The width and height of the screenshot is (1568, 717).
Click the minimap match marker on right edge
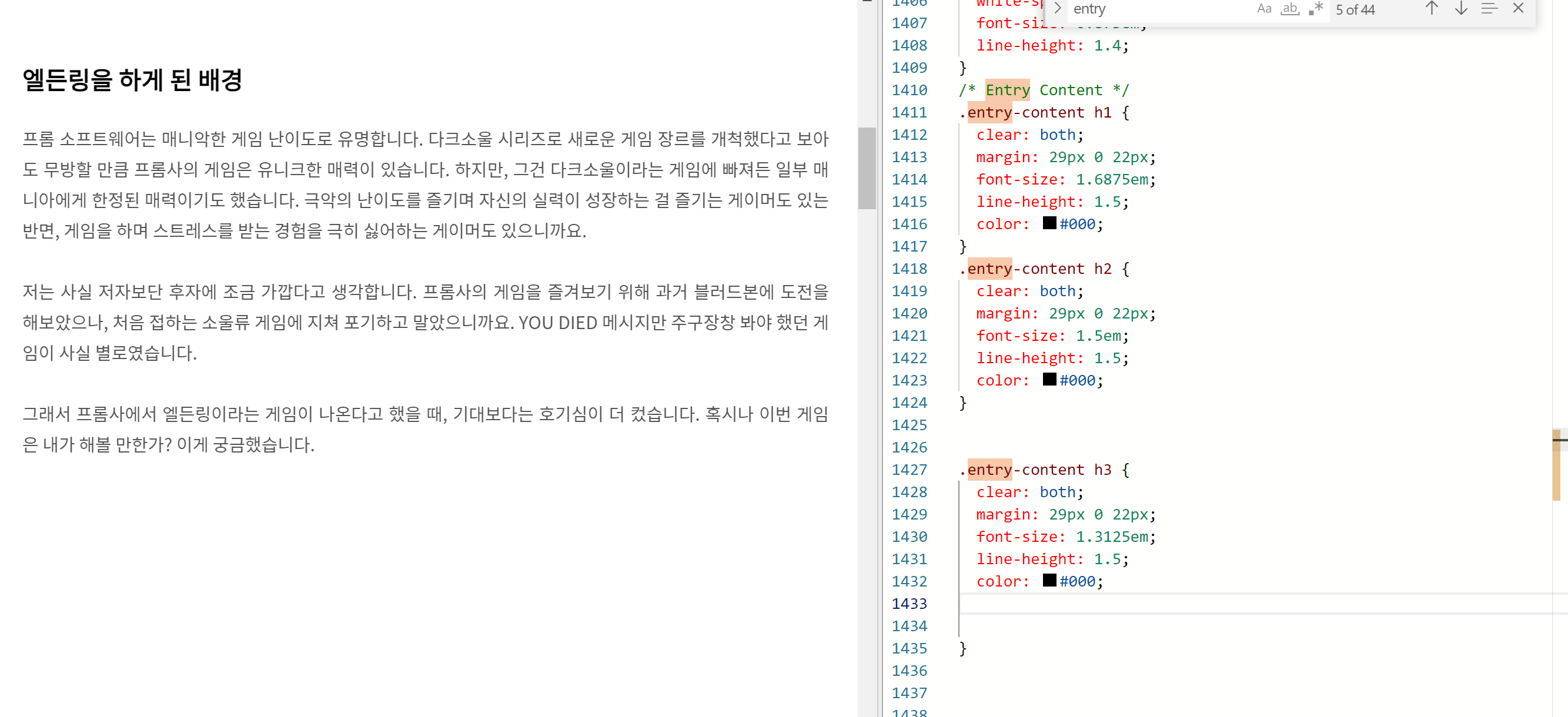(x=1556, y=465)
